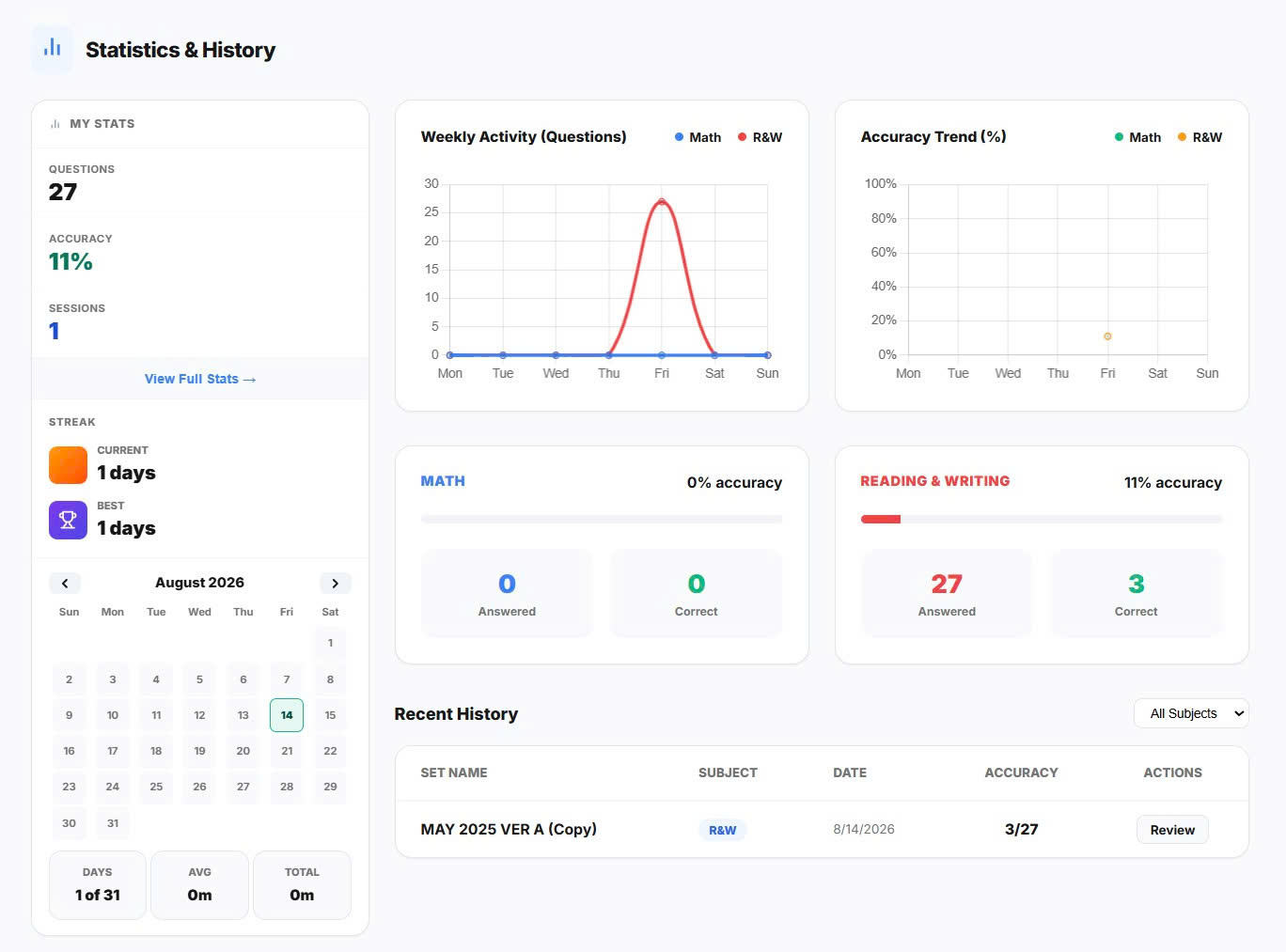Open the All Subjects filter dropdown
Image resolution: width=1286 pixels, height=952 pixels.
(x=1191, y=713)
